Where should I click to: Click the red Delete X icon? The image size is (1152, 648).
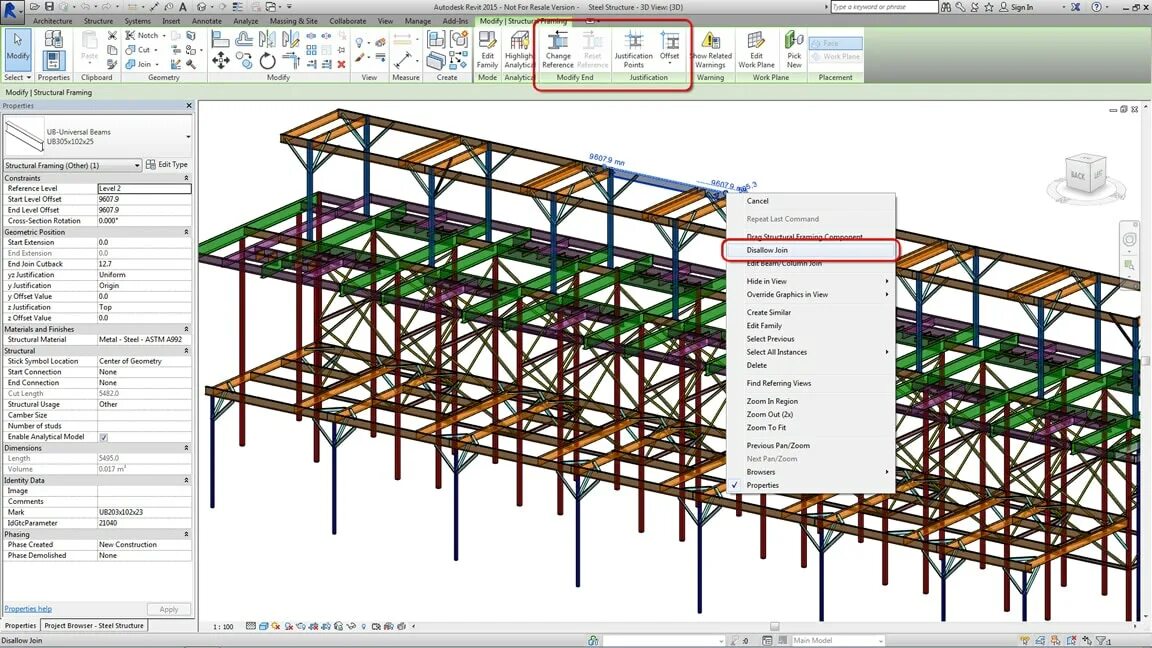(341, 65)
